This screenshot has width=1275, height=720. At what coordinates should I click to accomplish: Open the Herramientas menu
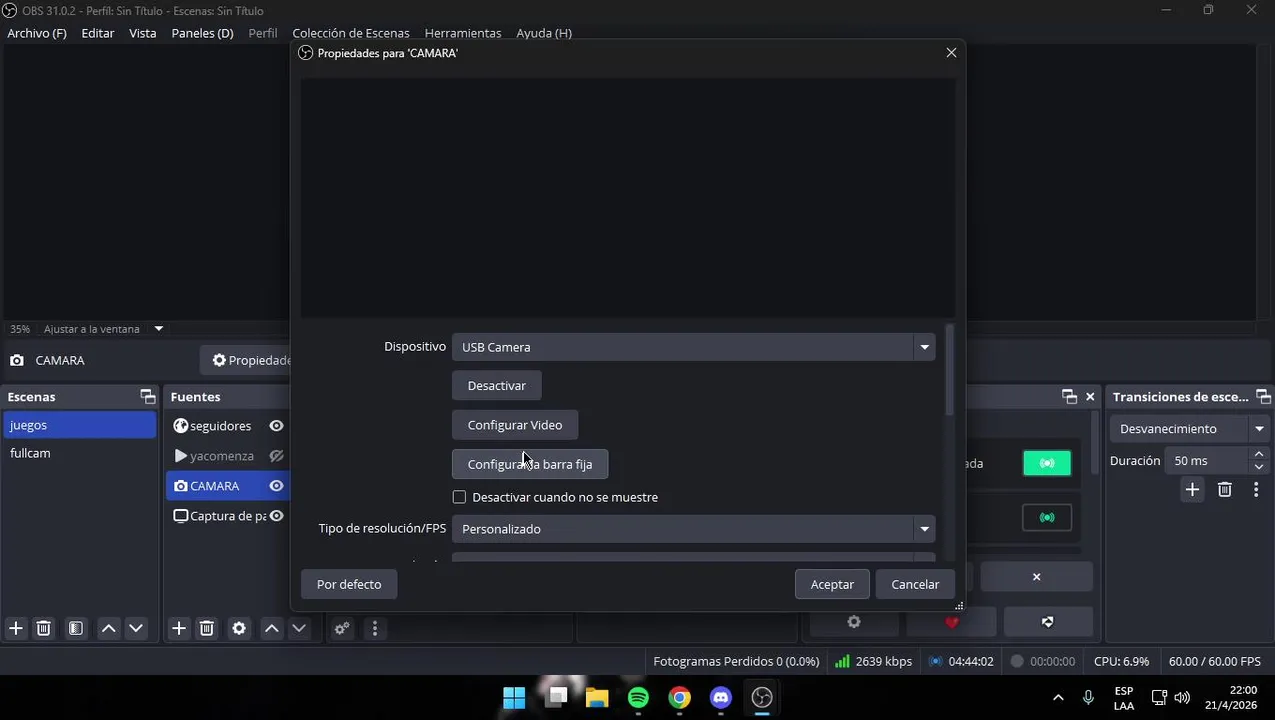(463, 33)
